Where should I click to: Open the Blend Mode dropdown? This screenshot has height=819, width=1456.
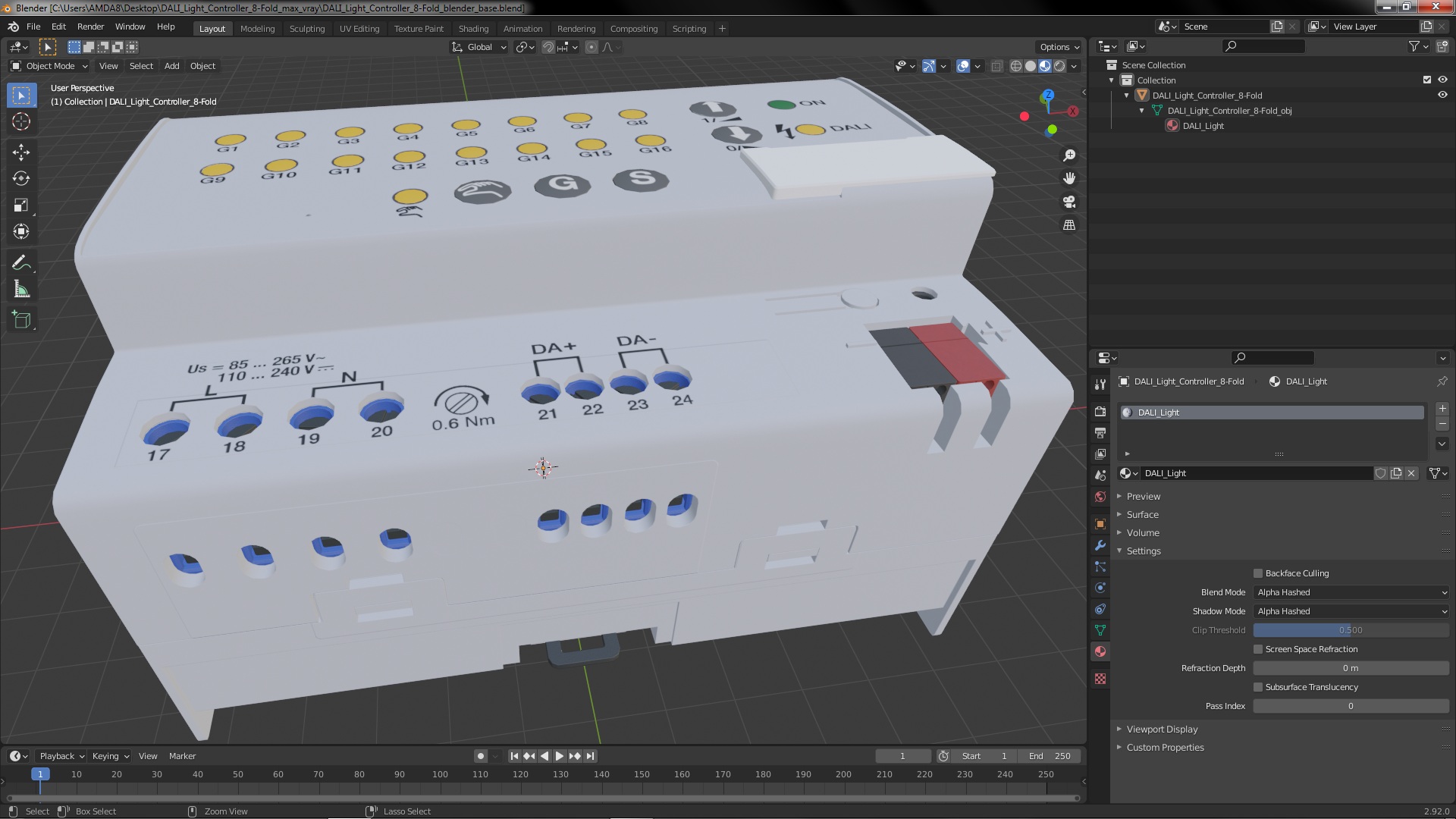tap(1351, 592)
